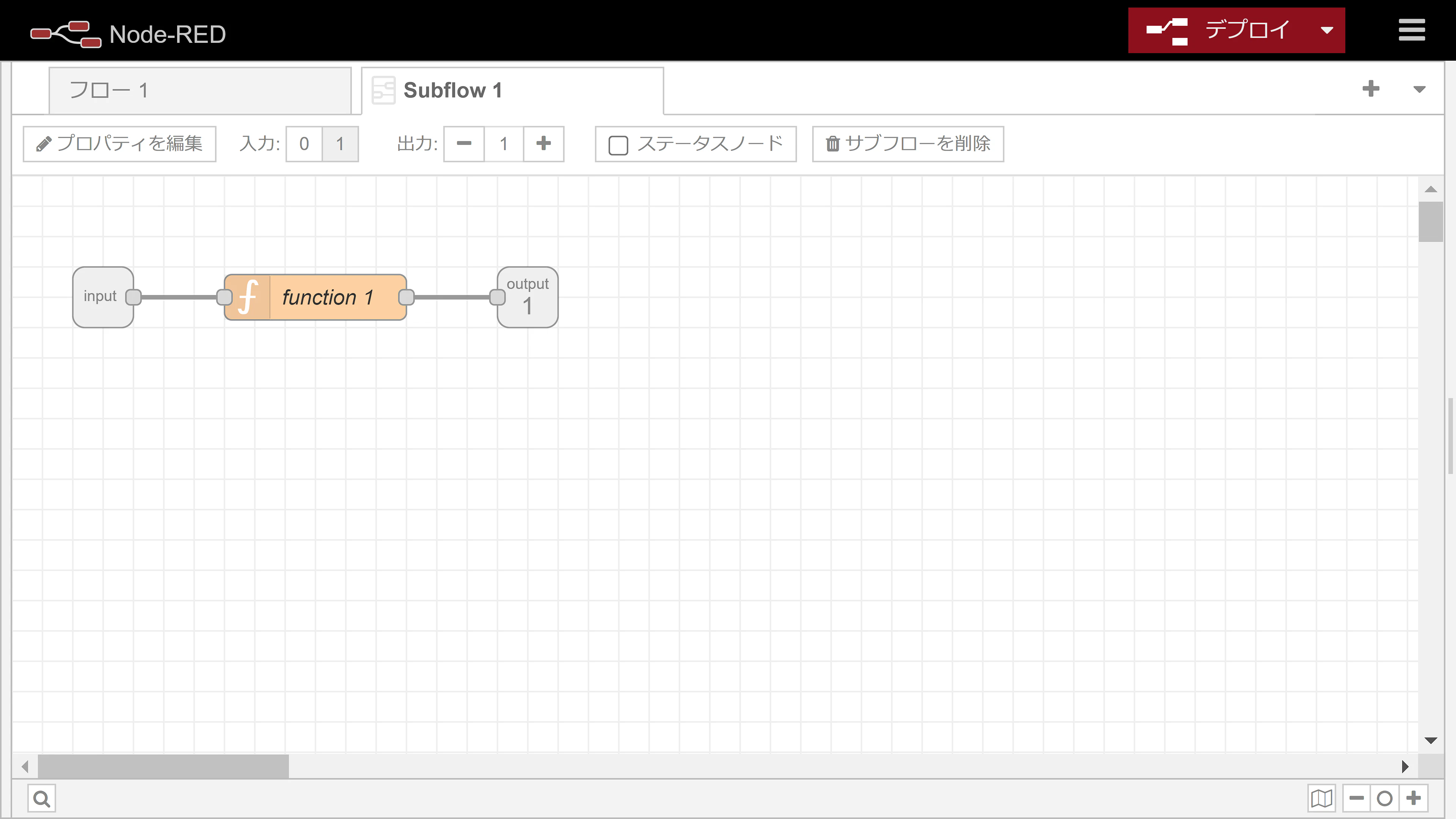Enable the ステータスノード checkbox
The height and width of the screenshot is (819, 1456).
coord(618,145)
